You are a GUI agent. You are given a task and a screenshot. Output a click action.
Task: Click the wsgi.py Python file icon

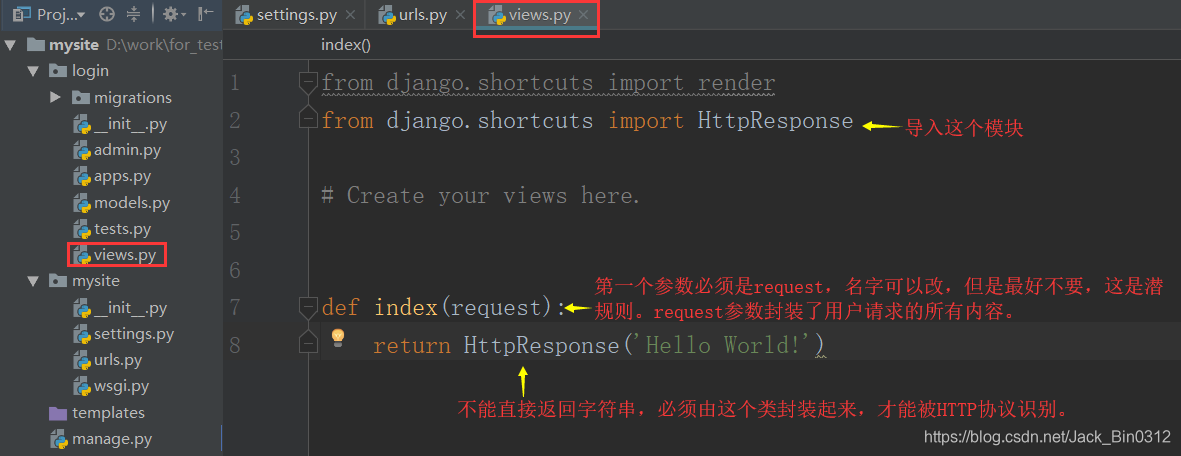pos(82,387)
